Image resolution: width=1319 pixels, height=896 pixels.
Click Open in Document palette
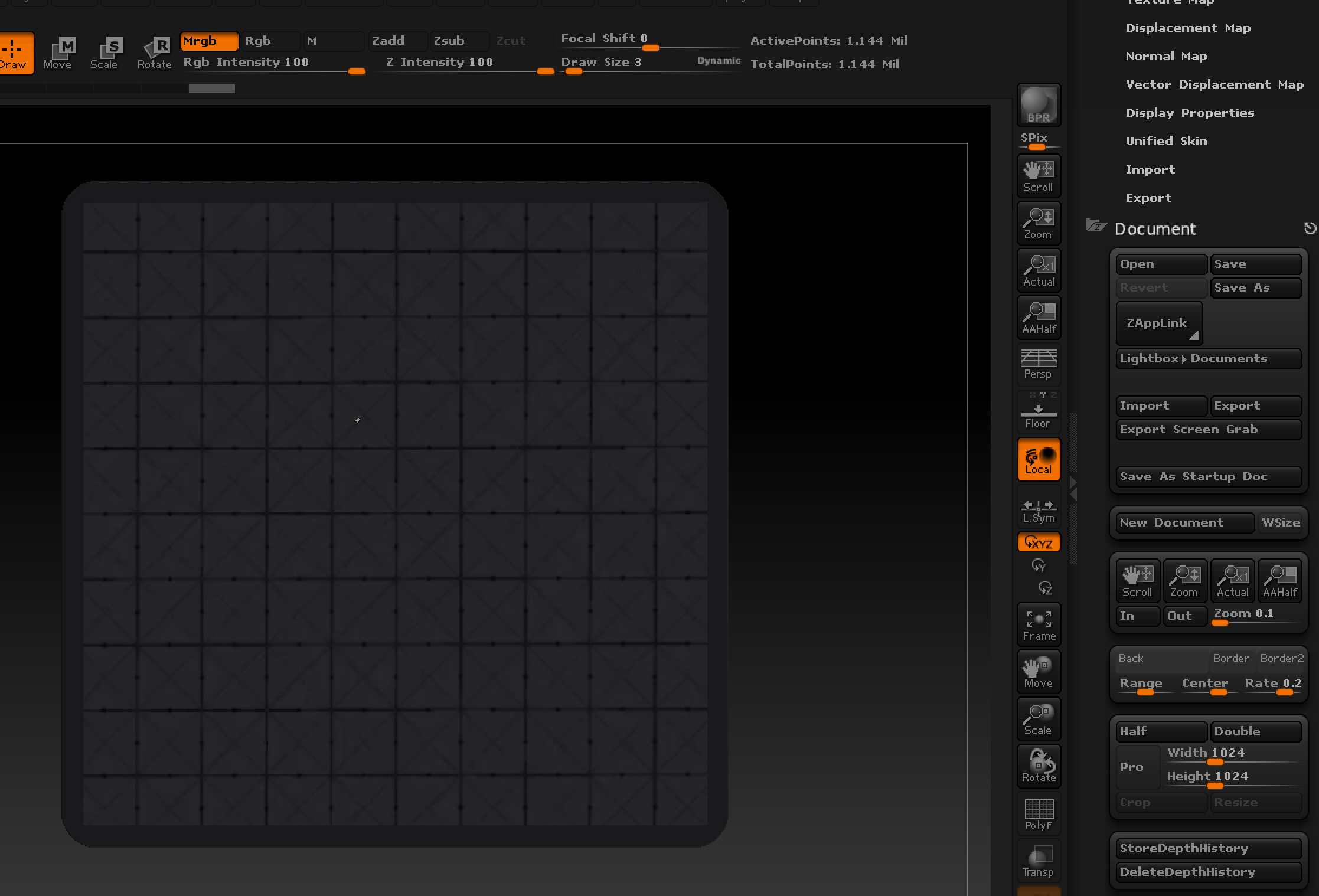coord(1161,264)
